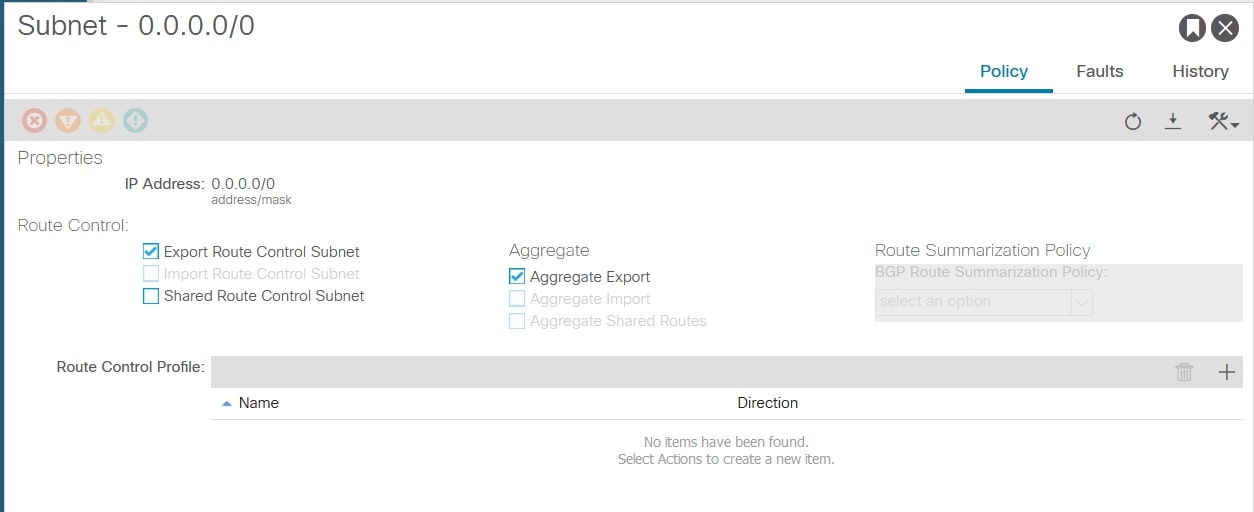This screenshot has width=1254, height=512.
Task: Toggle the Aggregate Export checkbox
Action: click(x=517, y=277)
